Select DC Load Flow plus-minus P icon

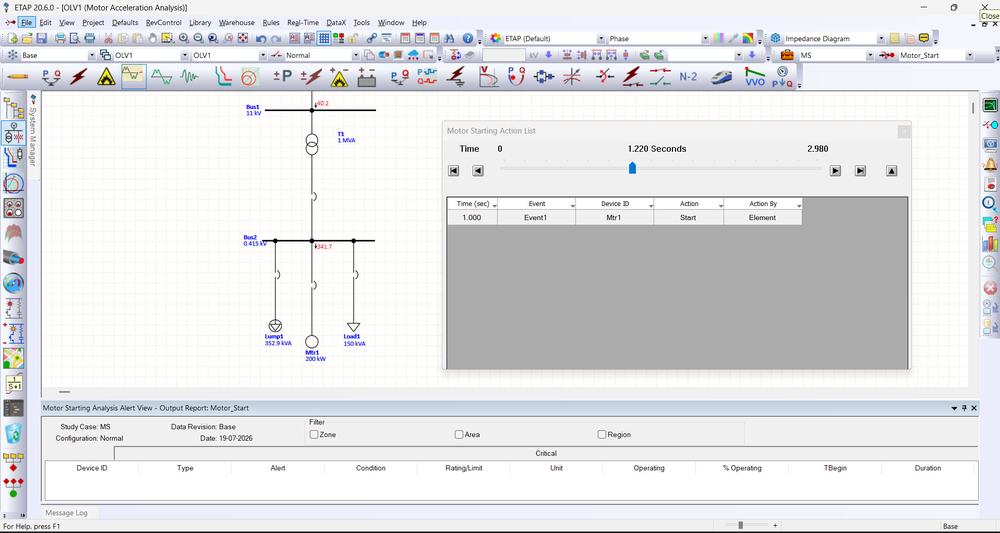283,77
